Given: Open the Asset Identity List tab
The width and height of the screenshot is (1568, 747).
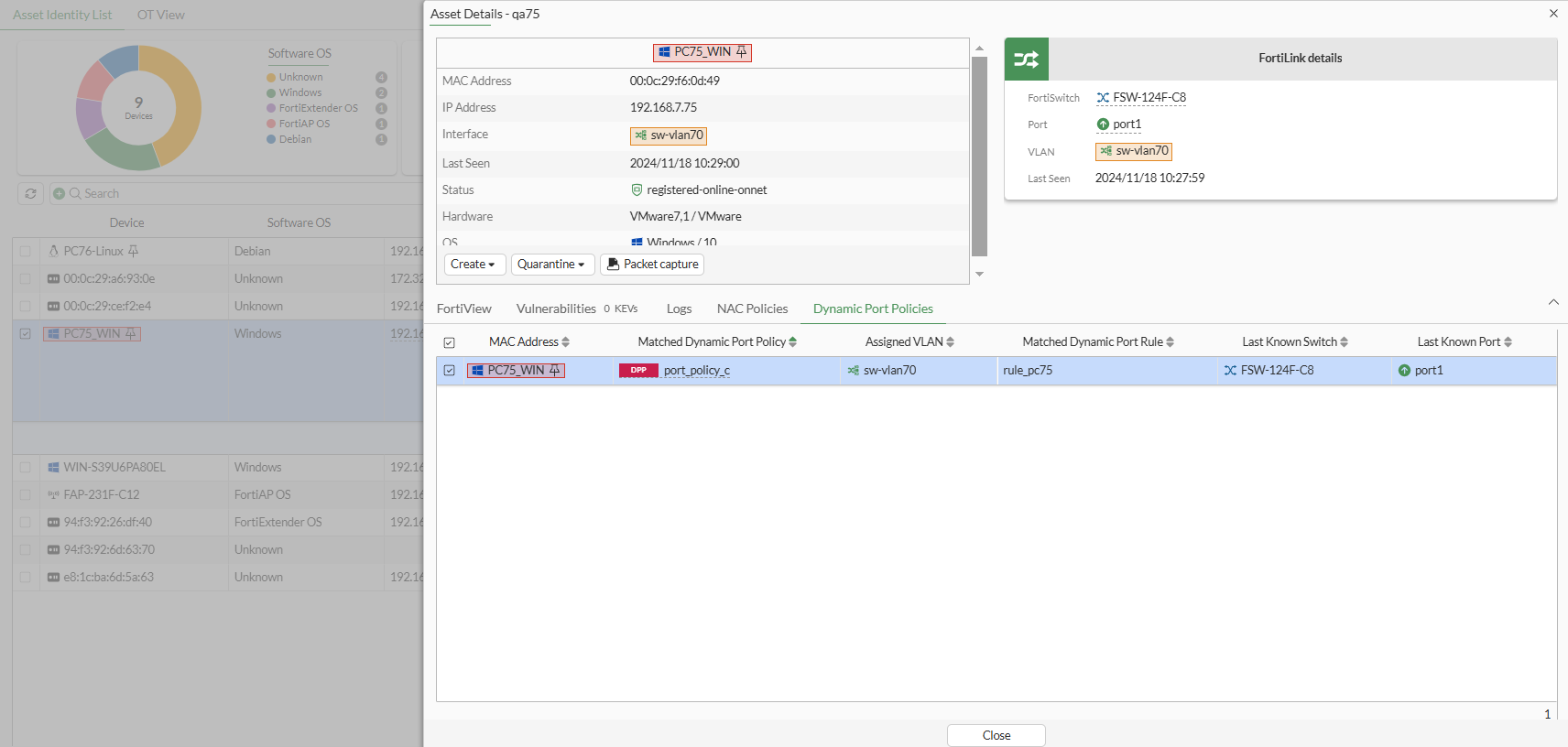Looking at the screenshot, I should [x=62, y=15].
